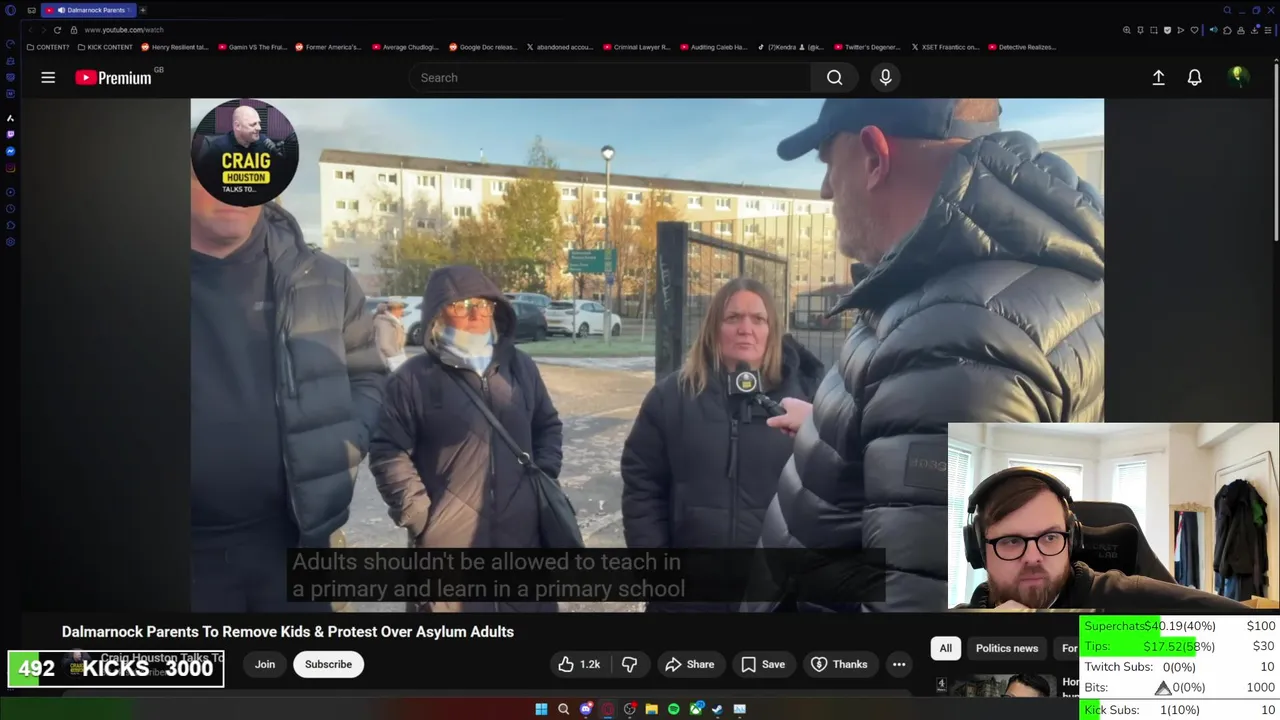Image resolution: width=1280 pixels, height=720 pixels.
Task: Open Messenger in the browser sidebar
Action: coord(10,151)
